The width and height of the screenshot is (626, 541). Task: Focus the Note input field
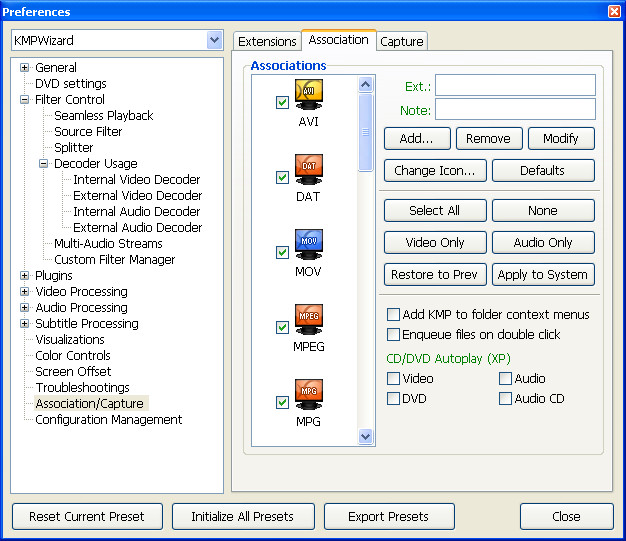pyautogui.click(x=515, y=109)
